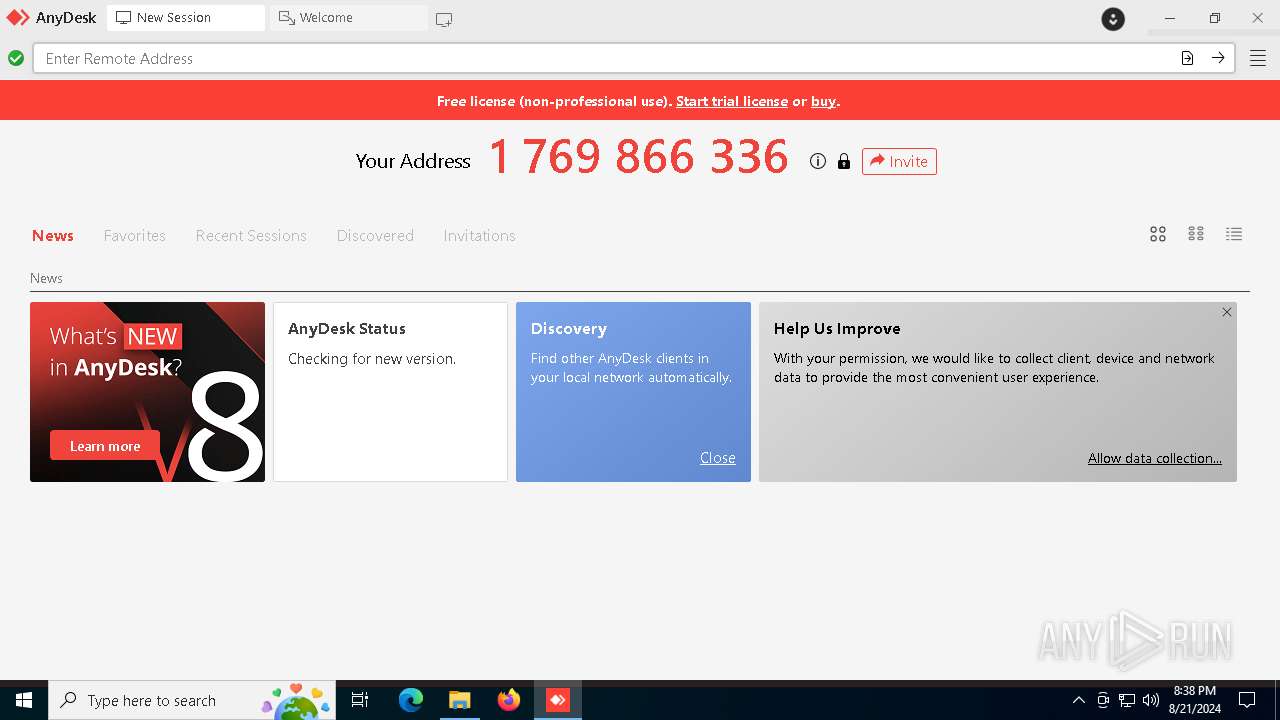Click Learn more on the What's New card

pyautogui.click(x=105, y=446)
